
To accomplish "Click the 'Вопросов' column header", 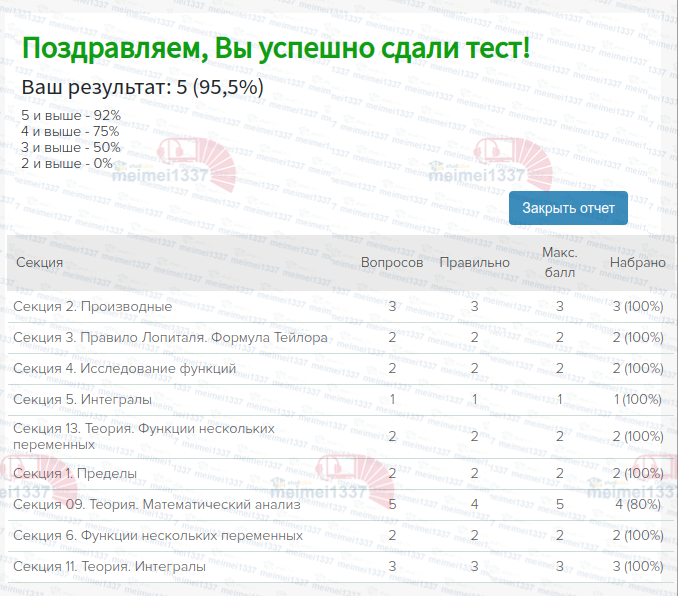I will click(392, 263).
